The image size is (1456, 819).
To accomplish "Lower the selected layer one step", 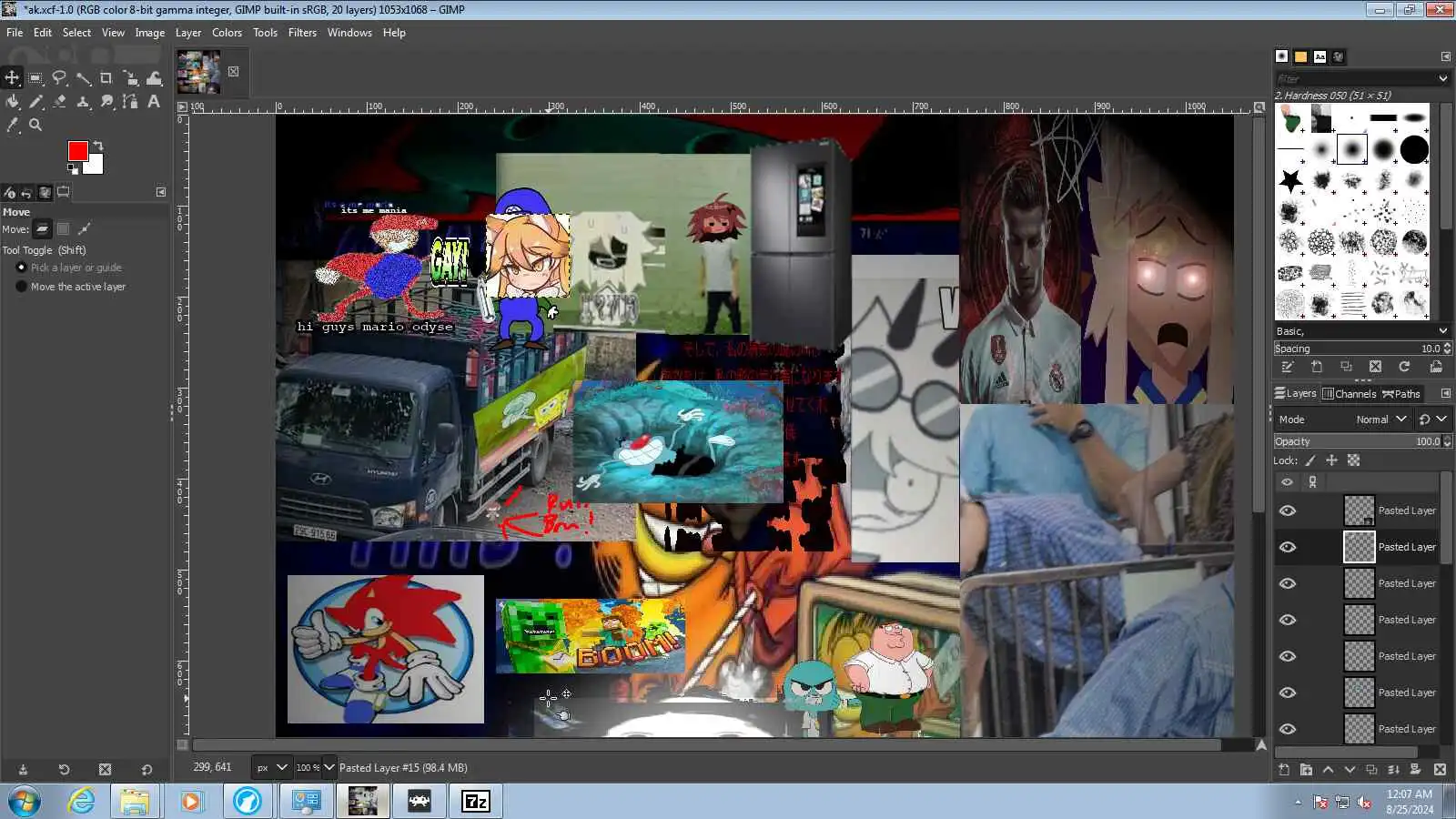I will point(1350,770).
